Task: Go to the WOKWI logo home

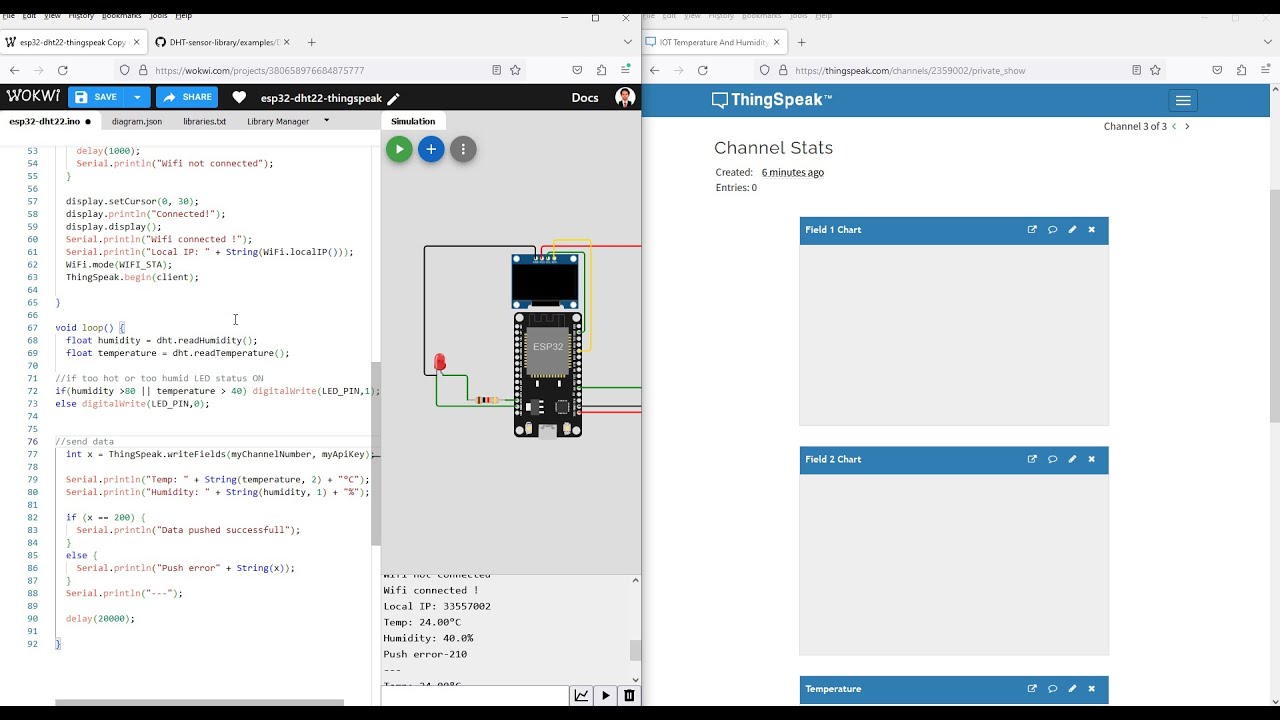Action: 33,97
